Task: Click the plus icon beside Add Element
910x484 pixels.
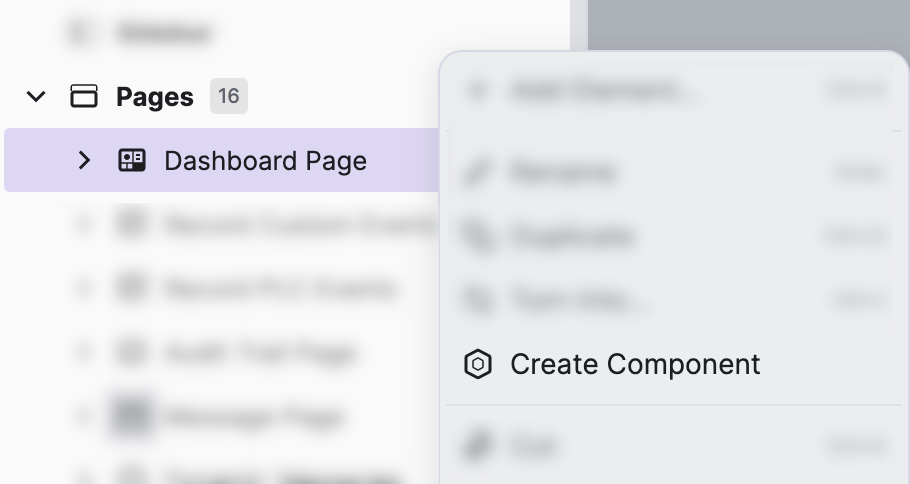Action: [x=478, y=90]
